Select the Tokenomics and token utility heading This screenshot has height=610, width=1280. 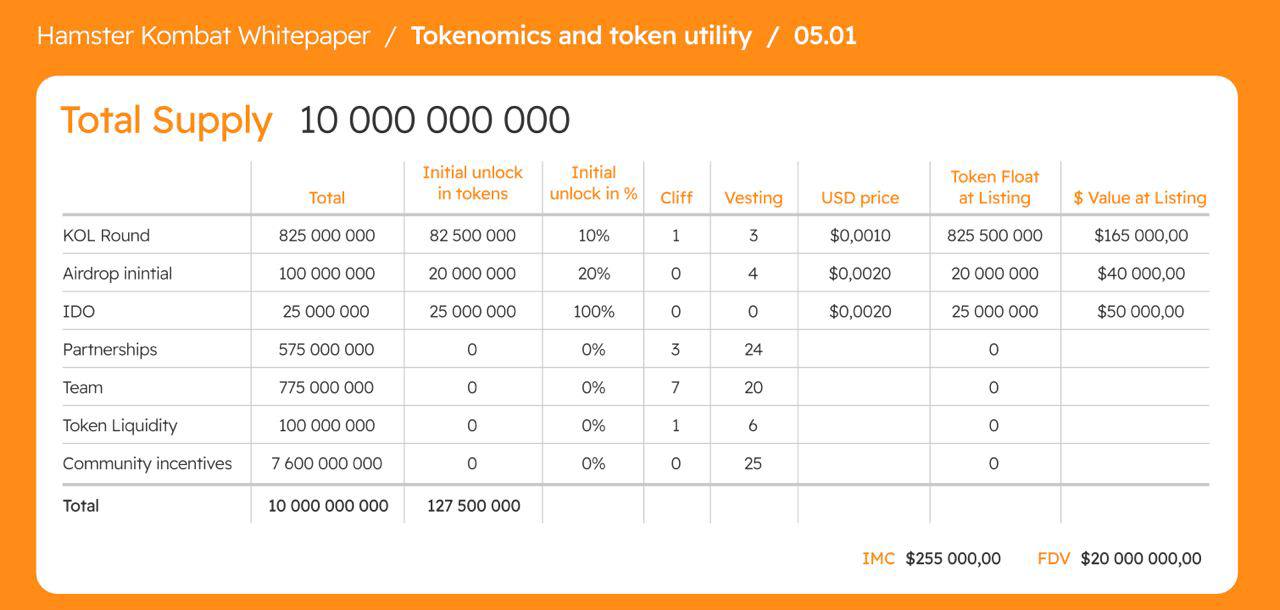(581, 36)
